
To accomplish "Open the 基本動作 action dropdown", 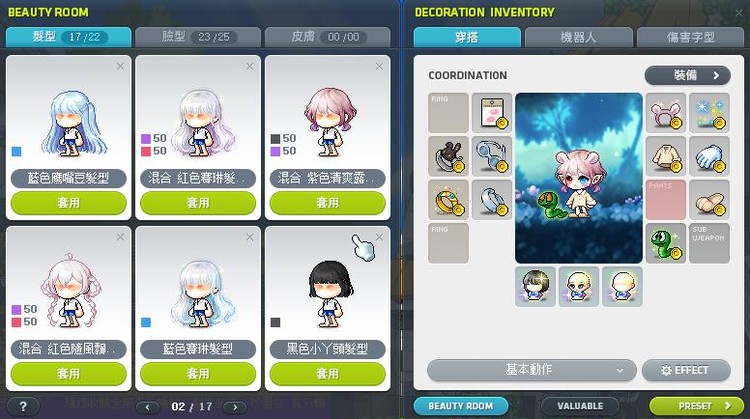I will (x=531, y=370).
